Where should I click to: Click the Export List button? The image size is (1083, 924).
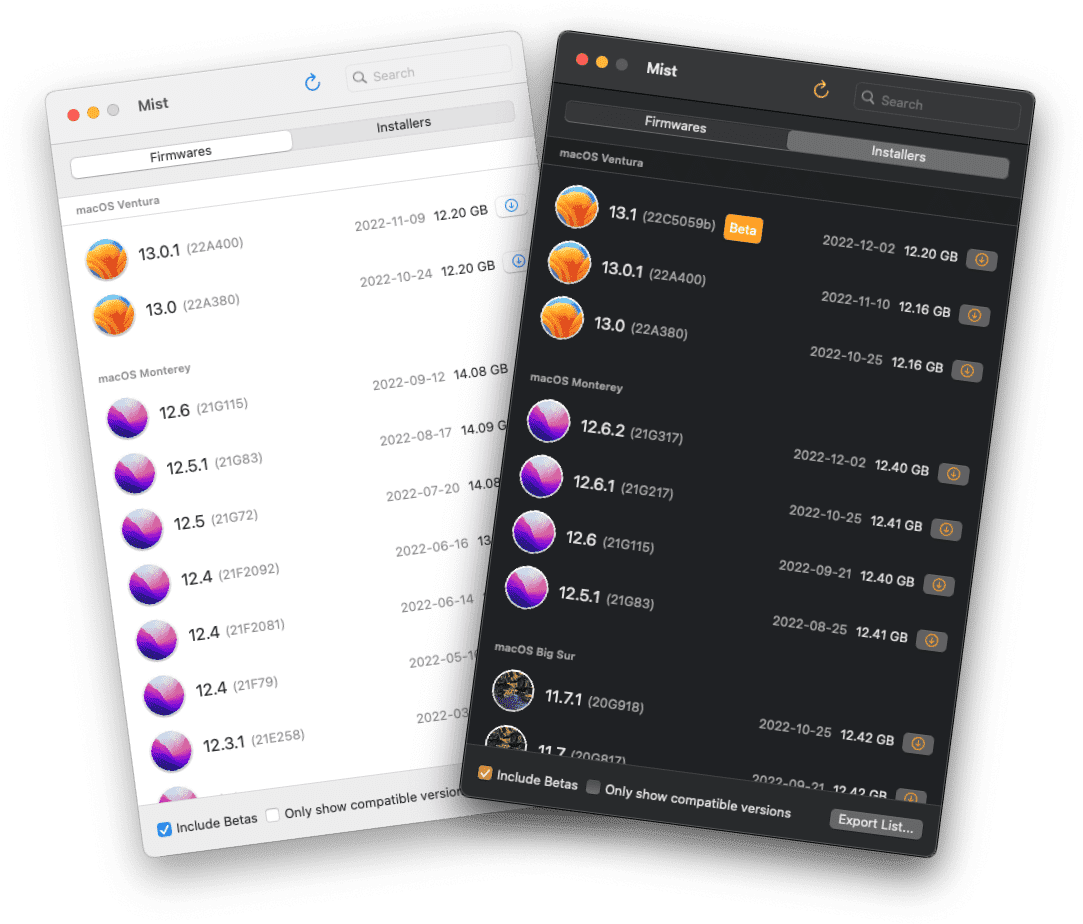875,823
